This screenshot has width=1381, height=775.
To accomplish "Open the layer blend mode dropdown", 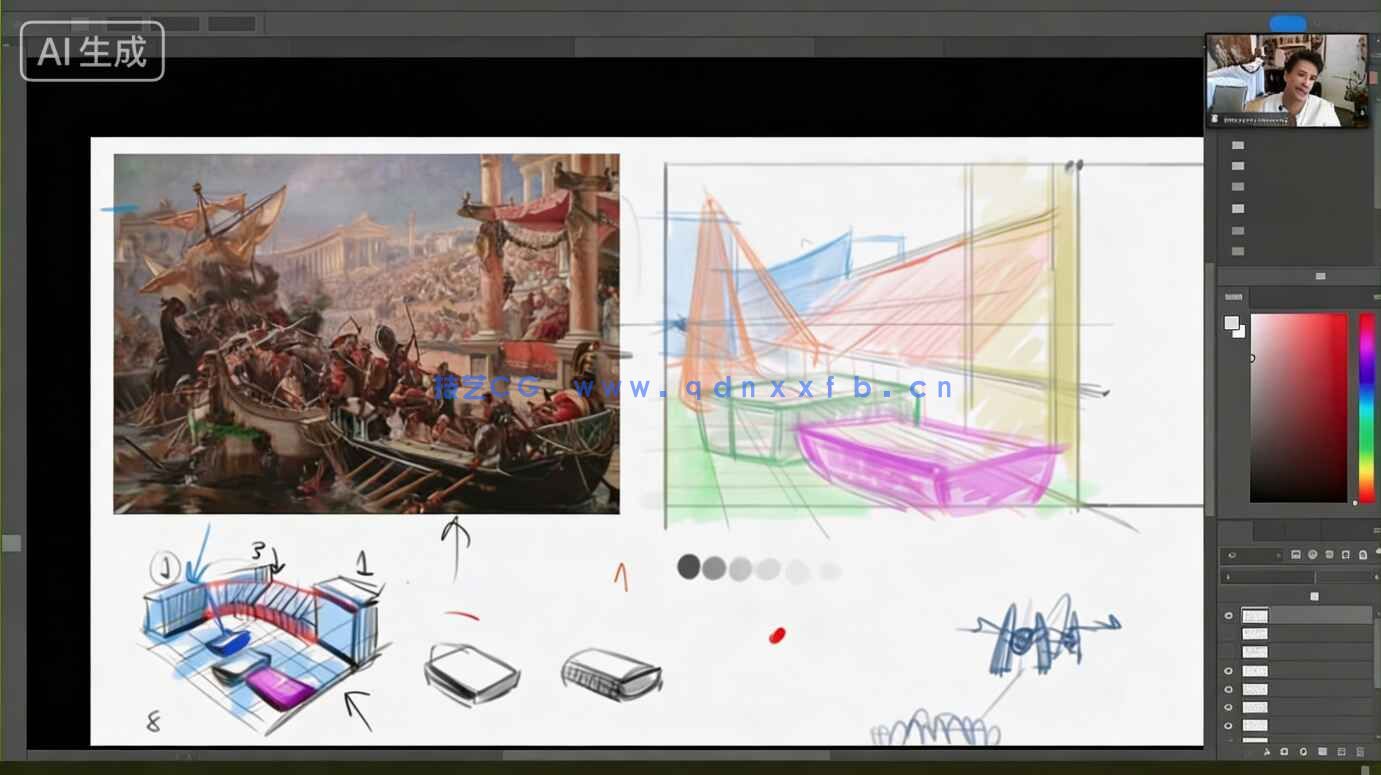I will [1265, 577].
